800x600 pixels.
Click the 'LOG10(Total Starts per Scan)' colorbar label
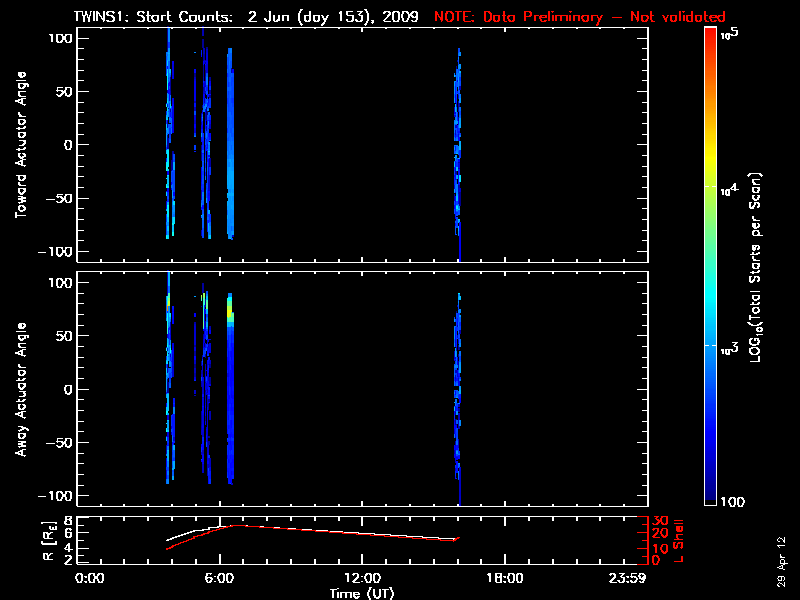[759, 270]
